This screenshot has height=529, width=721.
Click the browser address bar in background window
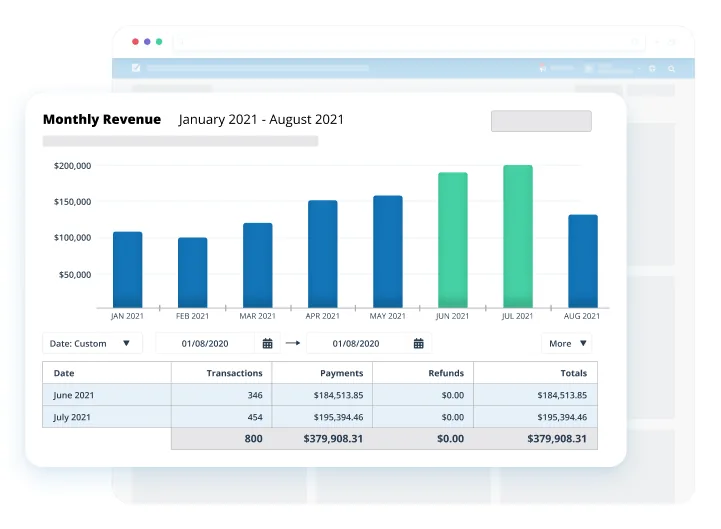click(409, 42)
